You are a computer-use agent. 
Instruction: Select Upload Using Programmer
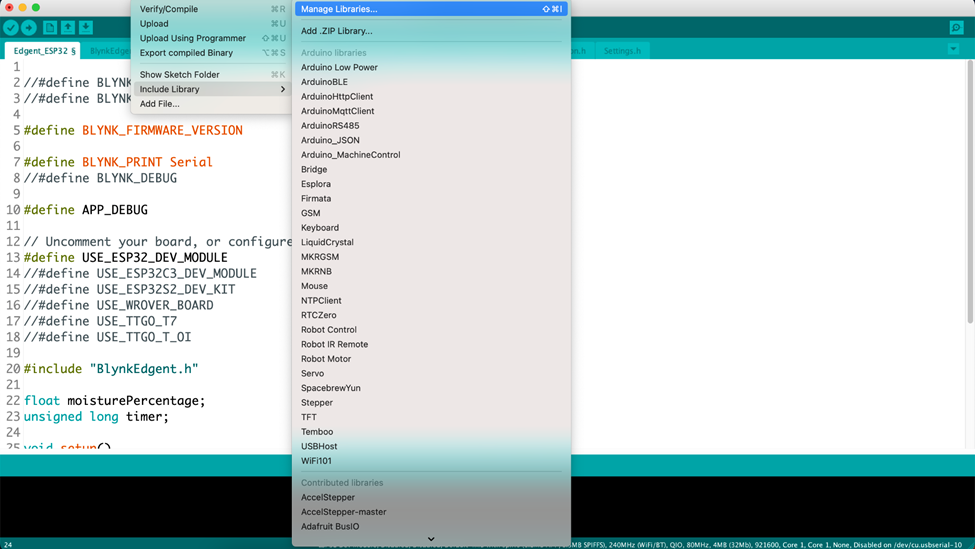click(x=211, y=39)
